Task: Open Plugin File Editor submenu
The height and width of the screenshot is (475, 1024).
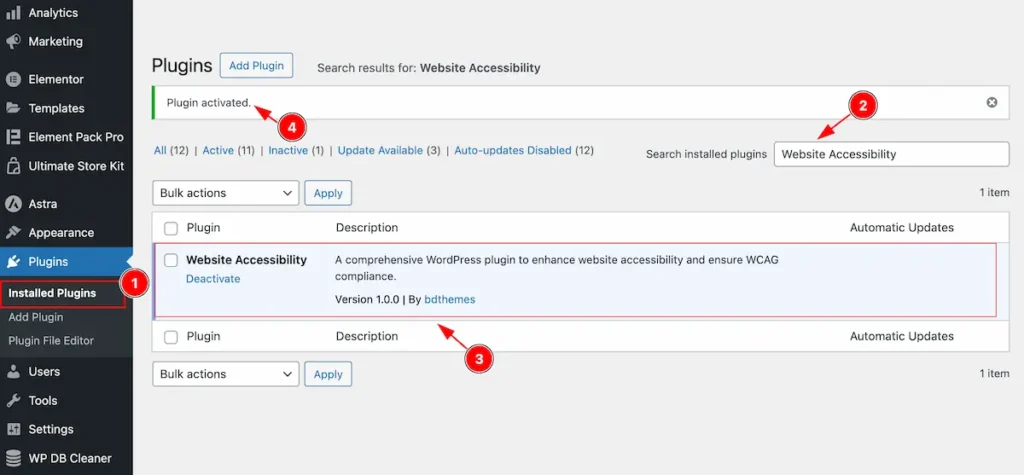Action: pyautogui.click(x=51, y=340)
